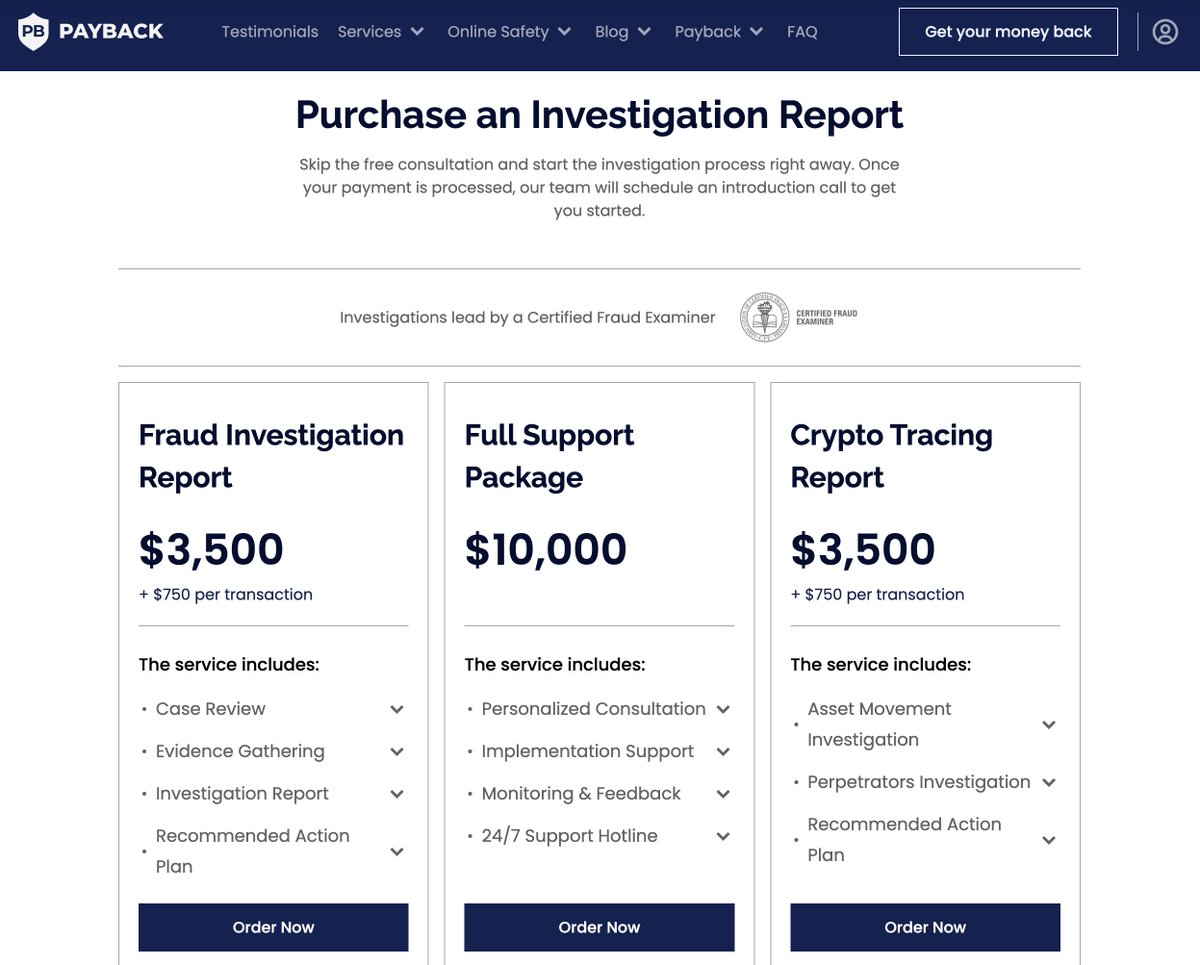Image resolution: width=1200 pixels, height=965 pixels.
Task: Go to the FAQ page
Action: coord(802,32)
